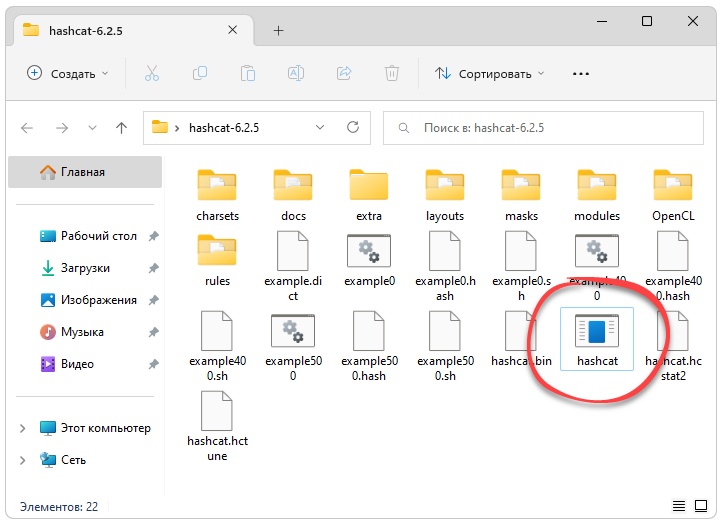720x523 pixels.
Task: Click the hashcat-6.2.5 breadcrumb segment
Action: (224, 128)
